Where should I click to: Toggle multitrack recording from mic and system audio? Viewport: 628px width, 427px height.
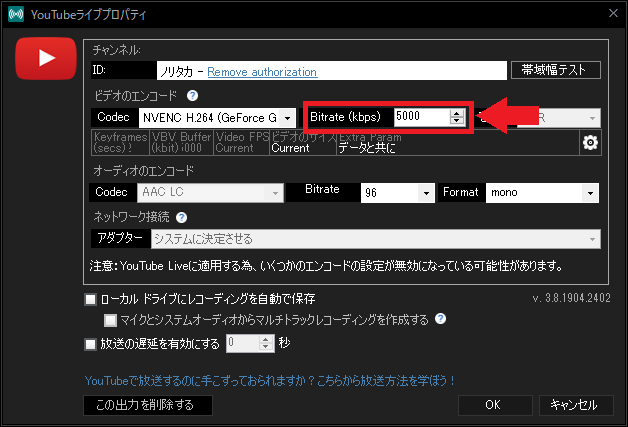click(x=110, y=320)
